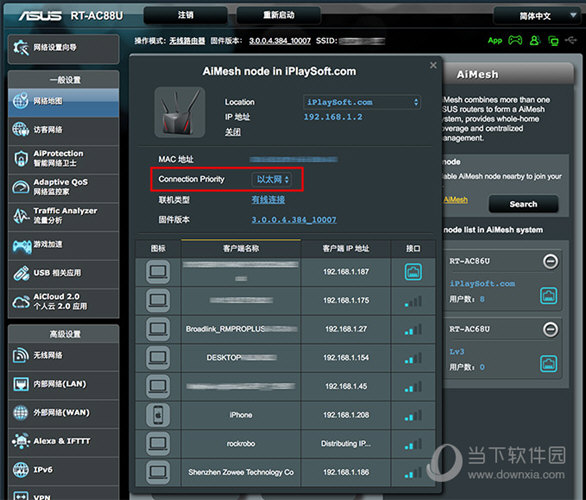
Task: Click the ASUS logo
Action: 40,16
